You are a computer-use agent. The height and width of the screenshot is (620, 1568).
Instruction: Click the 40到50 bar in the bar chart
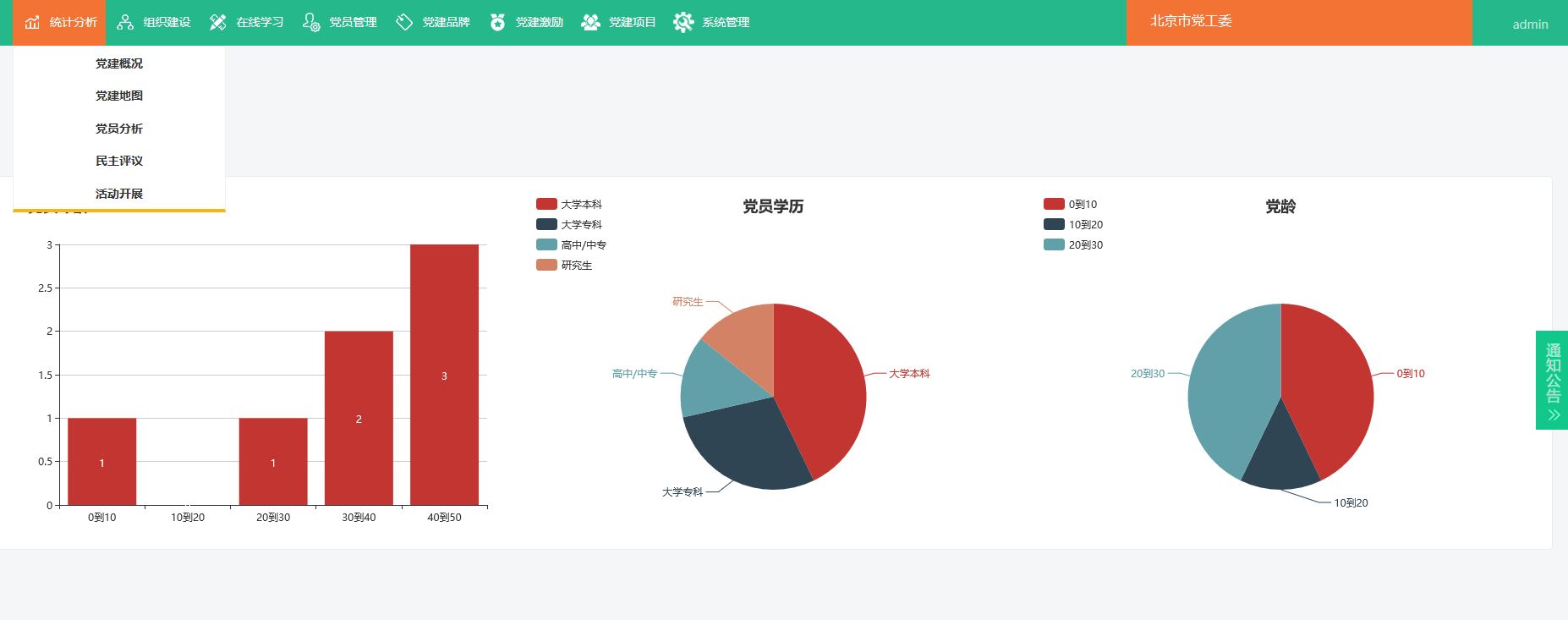444,375
